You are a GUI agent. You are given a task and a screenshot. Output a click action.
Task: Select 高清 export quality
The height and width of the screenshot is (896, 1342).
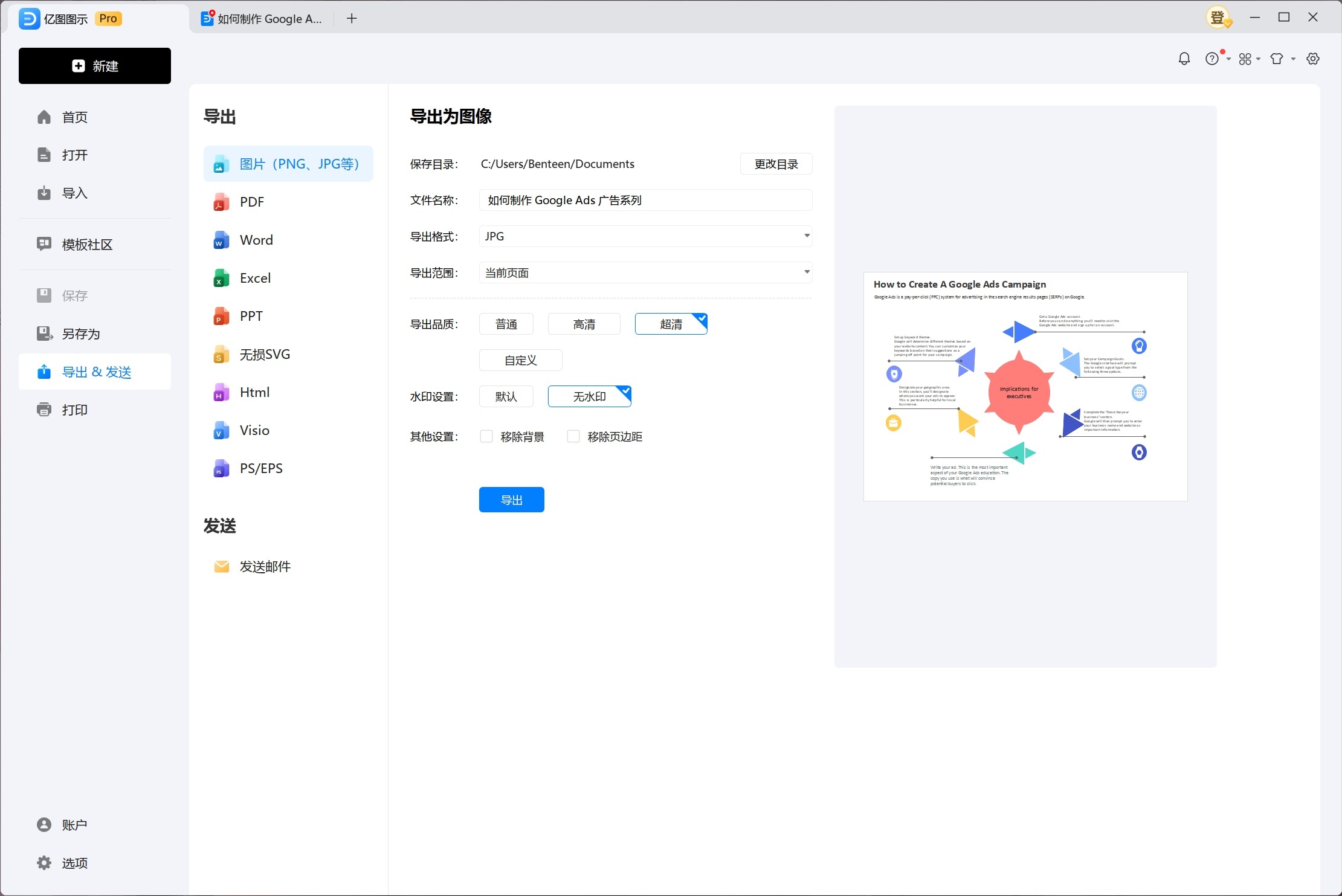coord(584,324)
